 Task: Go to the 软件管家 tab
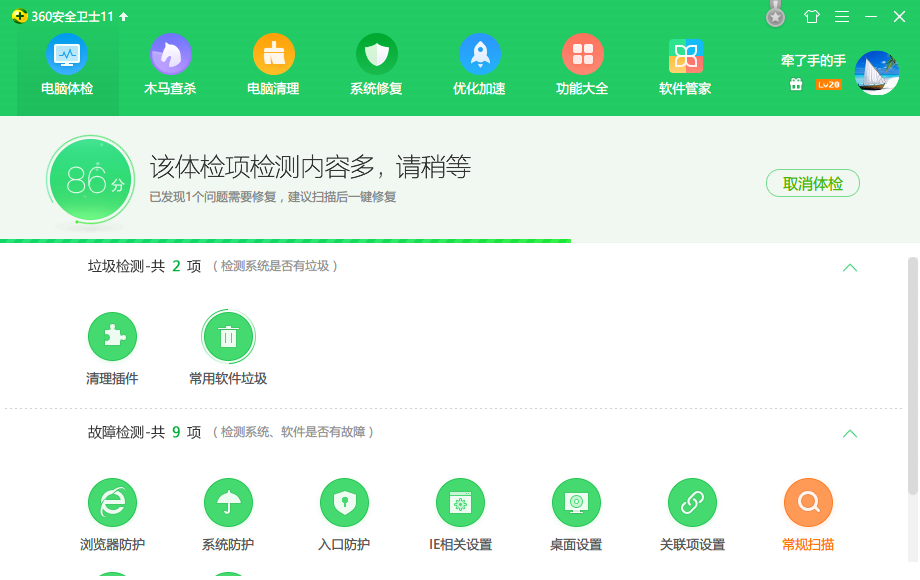[685, 66]
